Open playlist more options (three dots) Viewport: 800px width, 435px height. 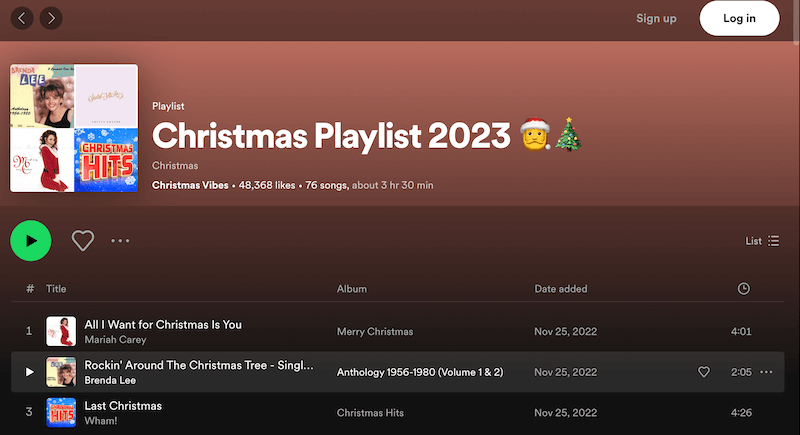coord(121,240)
